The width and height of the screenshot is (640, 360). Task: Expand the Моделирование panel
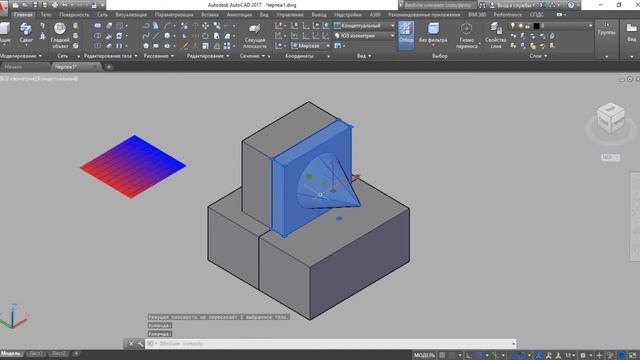click(21, 56)
